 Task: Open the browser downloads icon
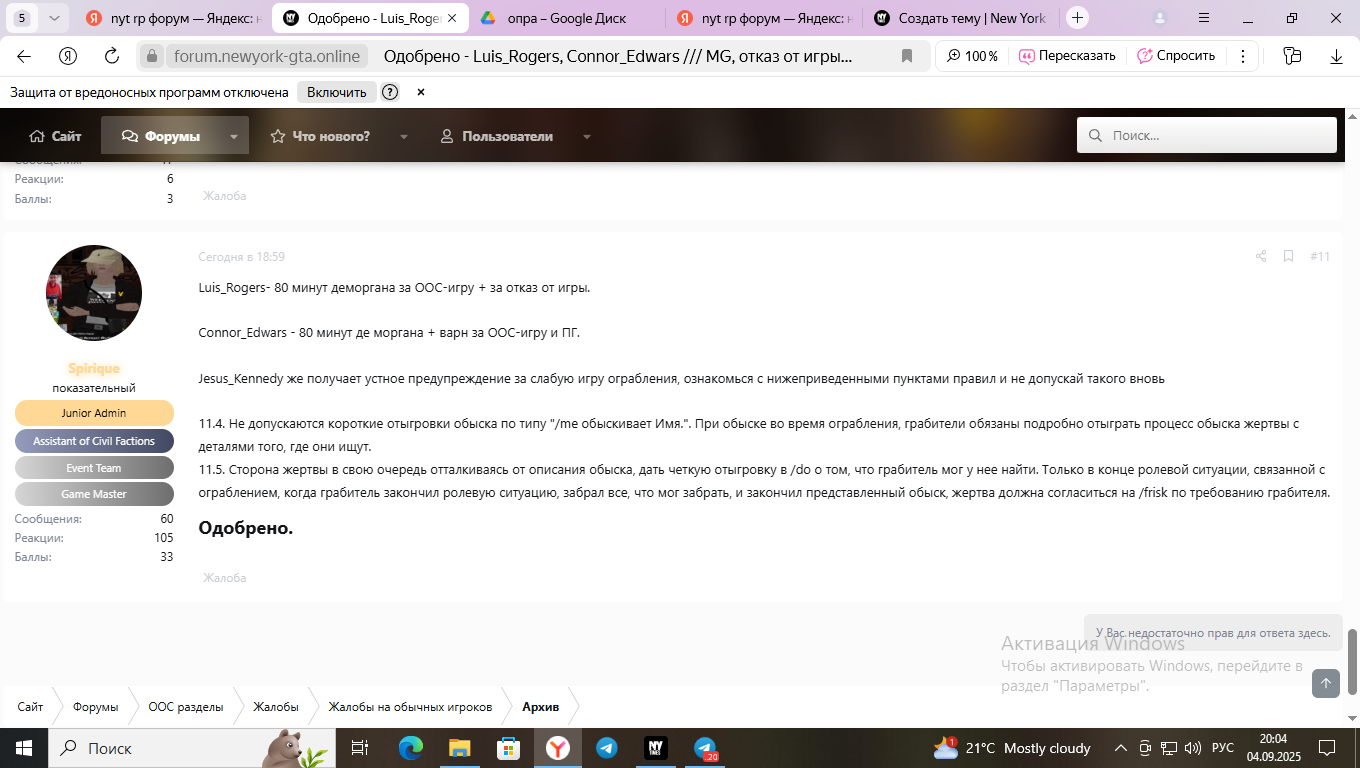coord(1336,56)
